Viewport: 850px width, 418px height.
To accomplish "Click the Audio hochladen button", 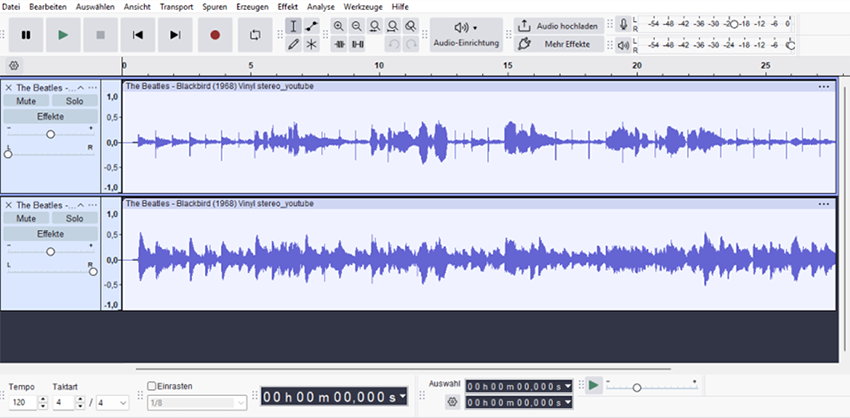I will (557, 25).
